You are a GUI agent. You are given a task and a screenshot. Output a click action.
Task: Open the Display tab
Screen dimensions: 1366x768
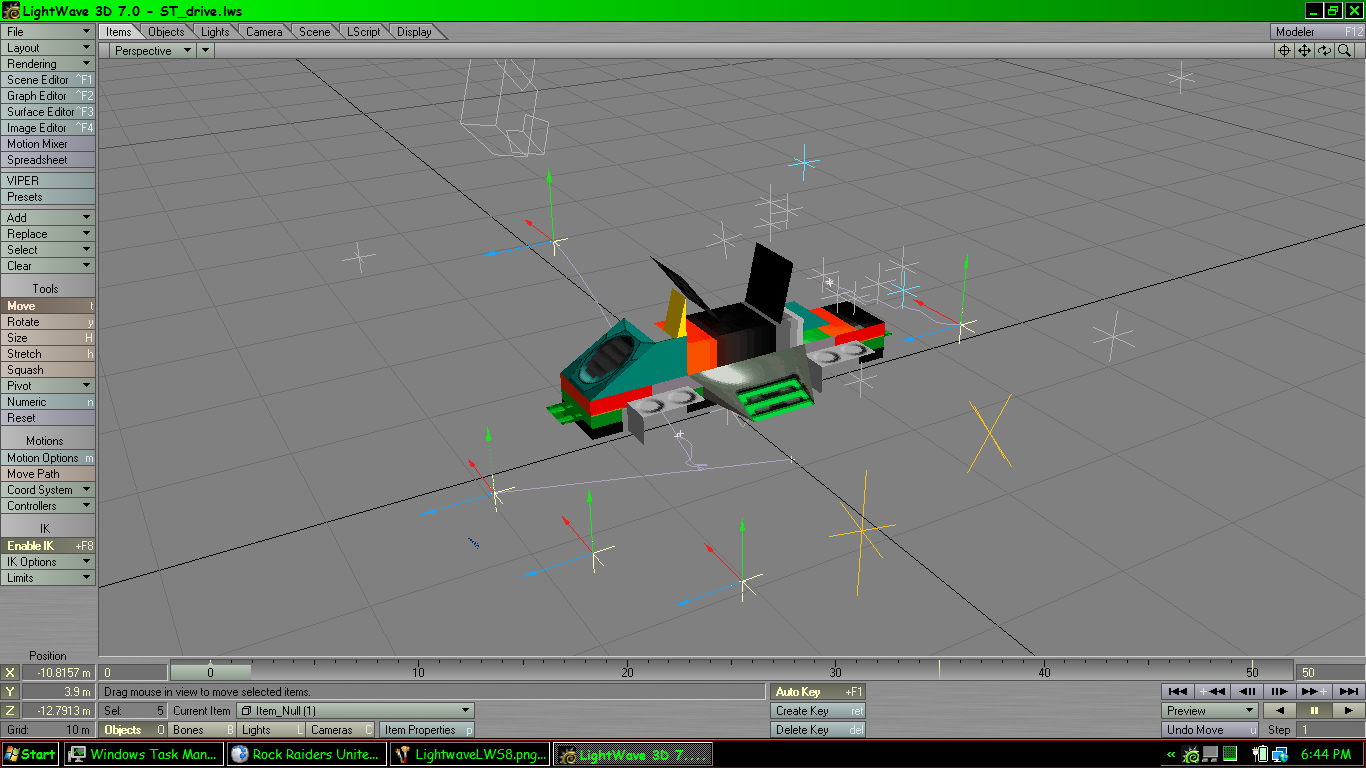click(414, 32)
